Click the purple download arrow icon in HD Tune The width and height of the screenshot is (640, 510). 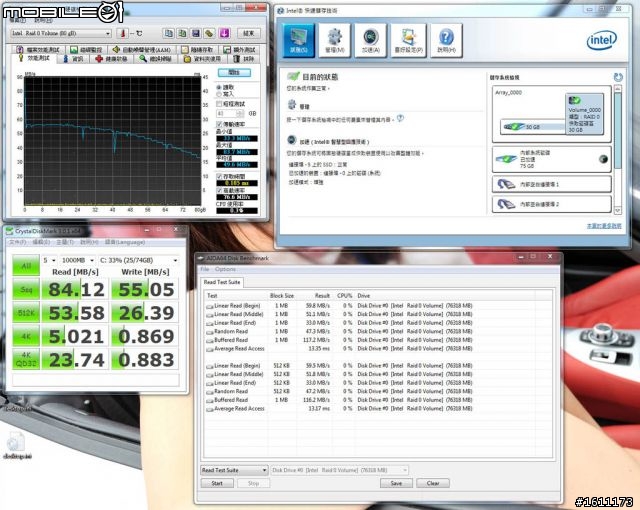(224, 33)
